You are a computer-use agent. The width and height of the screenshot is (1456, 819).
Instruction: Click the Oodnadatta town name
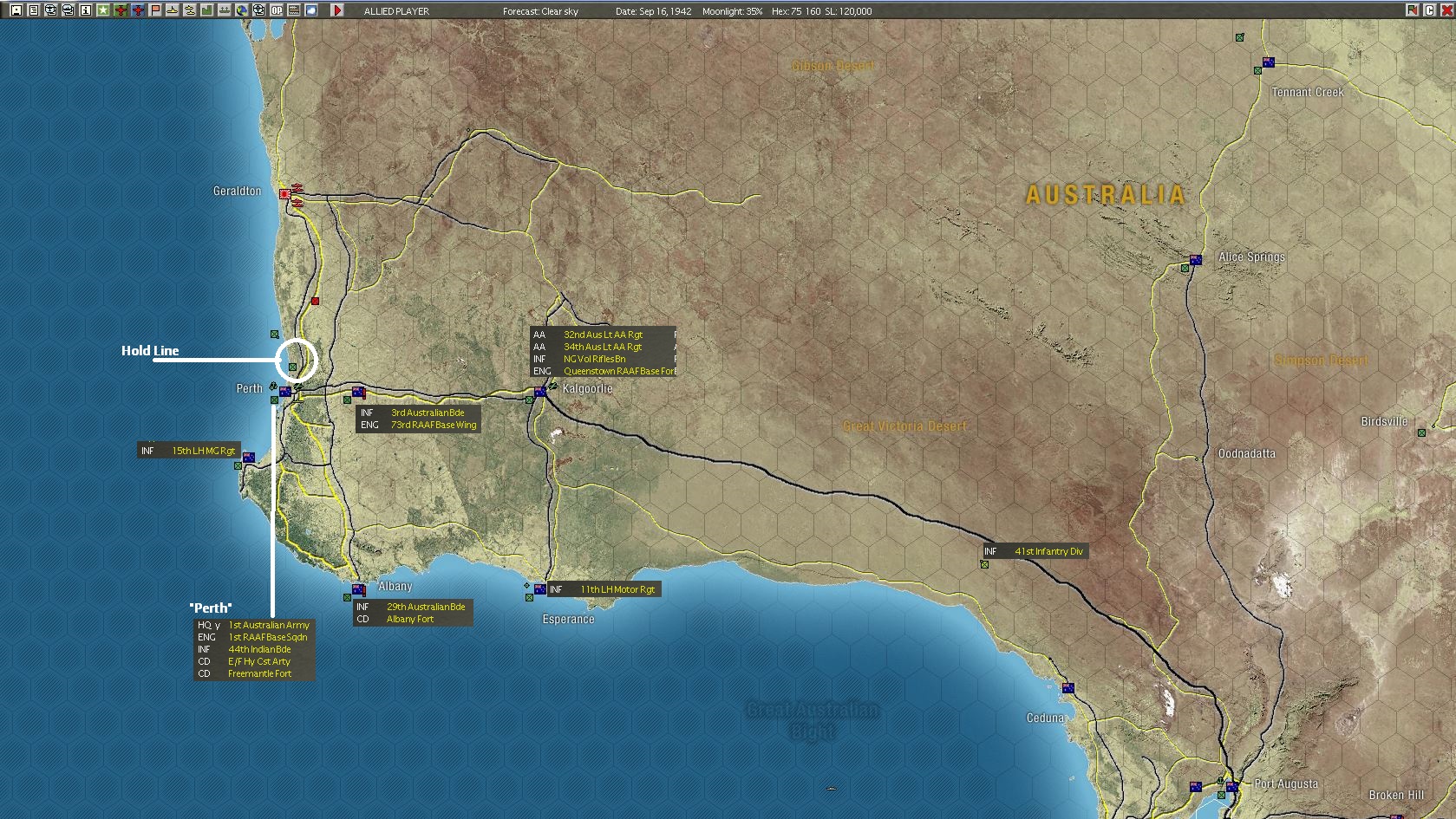point(1246,453)
